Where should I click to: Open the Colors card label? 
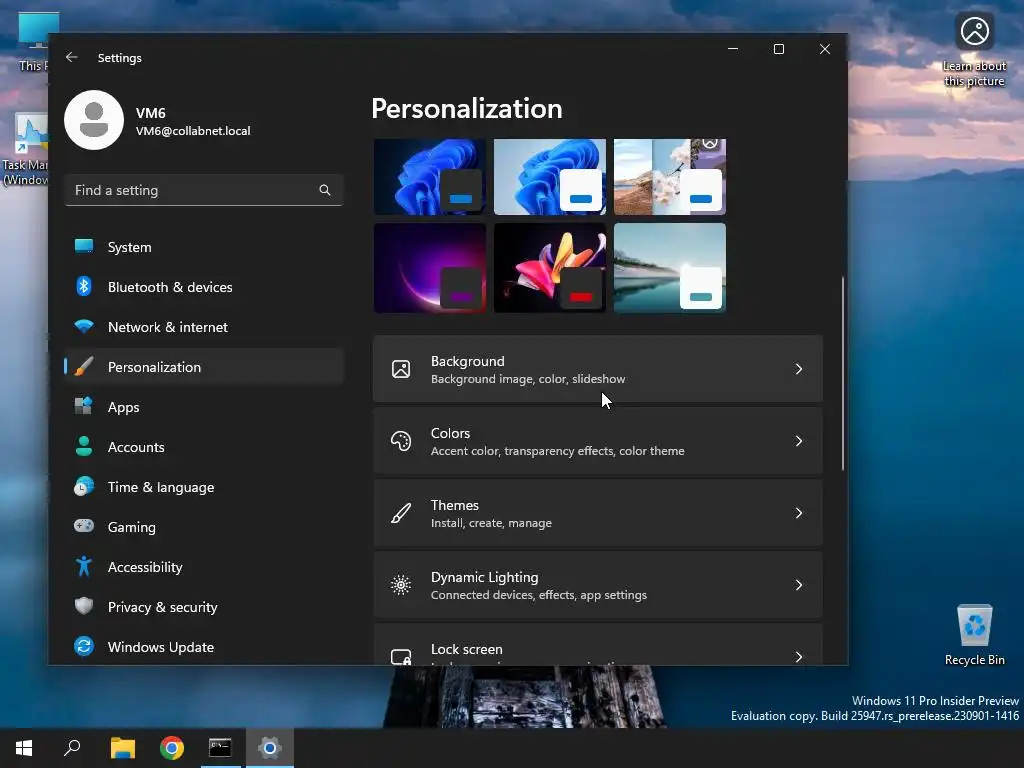coord(450,433)
